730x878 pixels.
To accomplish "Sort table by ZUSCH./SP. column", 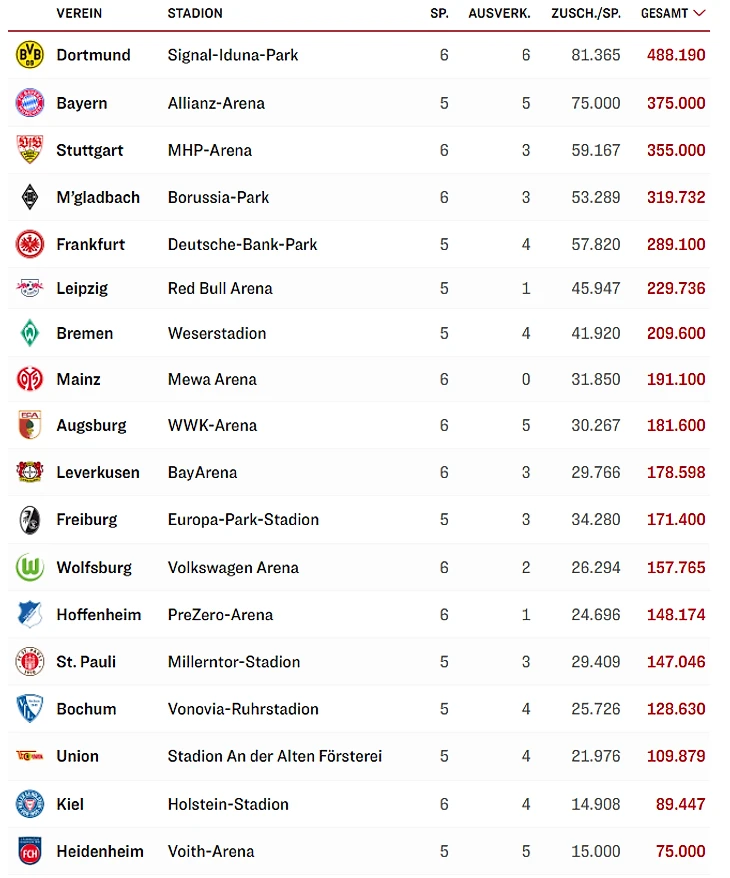I will tap(586, 13).
